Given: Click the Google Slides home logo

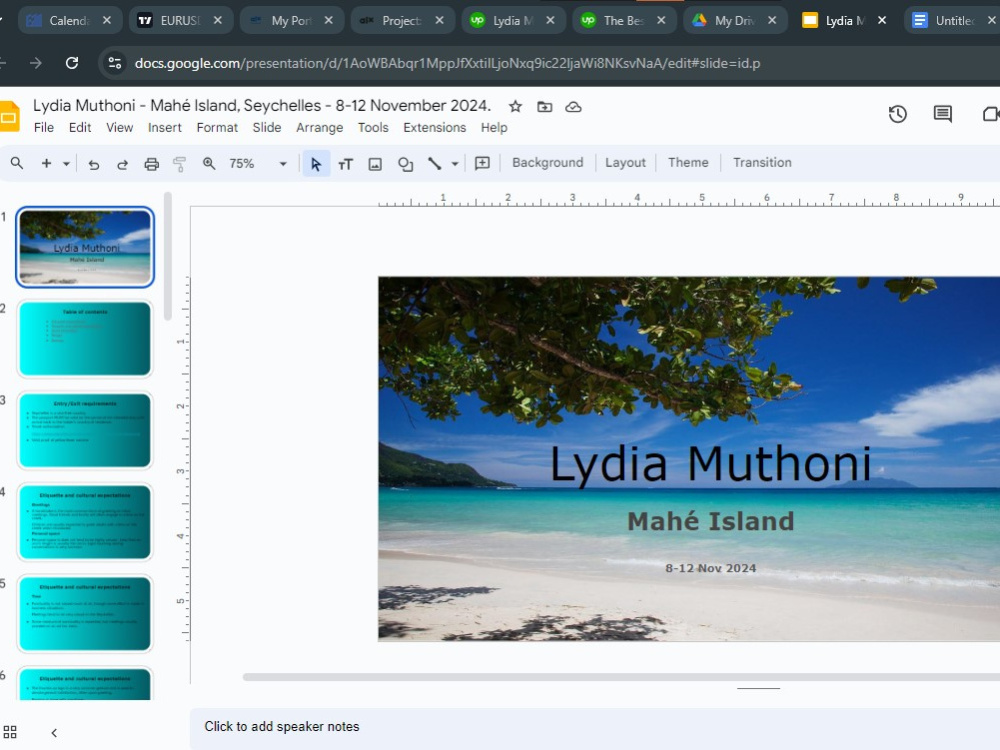Looking at the screenshot, I should click(x=9, y=117).
